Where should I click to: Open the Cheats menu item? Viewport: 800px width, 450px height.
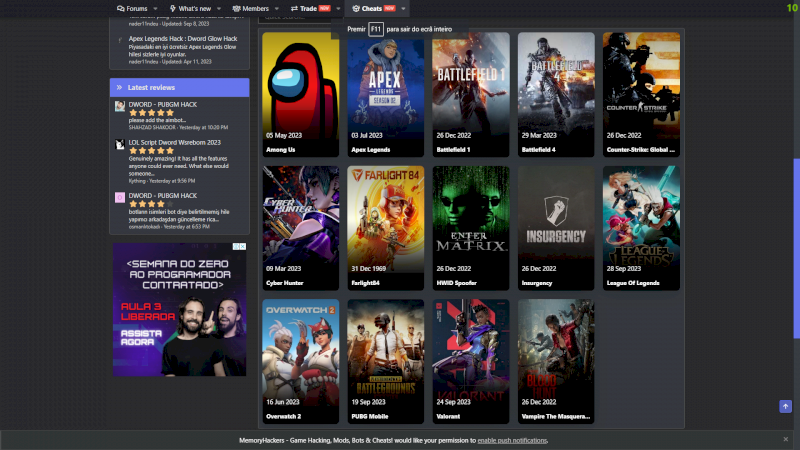(x=371, y=8)
